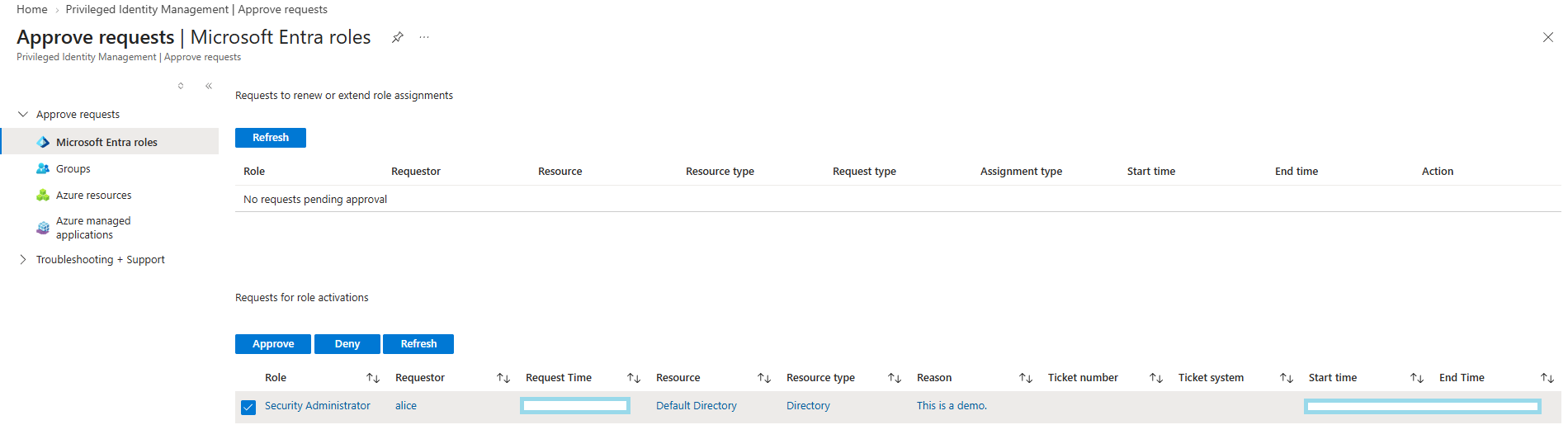Click the 'Approve requests' breadcrumb subtitle
1568x439 pixels.
point(202,57)
